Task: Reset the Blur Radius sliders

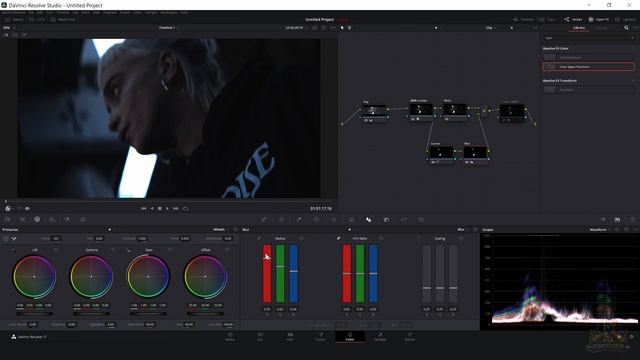Action: (302, 238)
